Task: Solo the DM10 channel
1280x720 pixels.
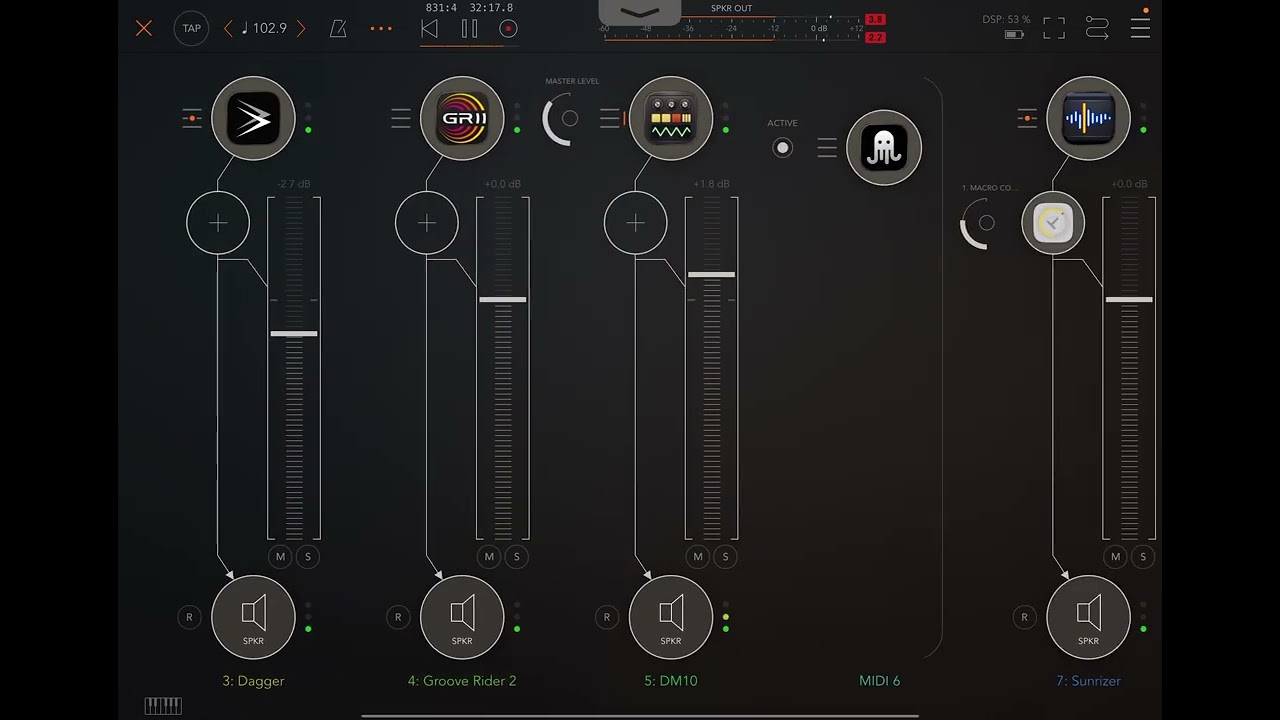Action: 726,557
